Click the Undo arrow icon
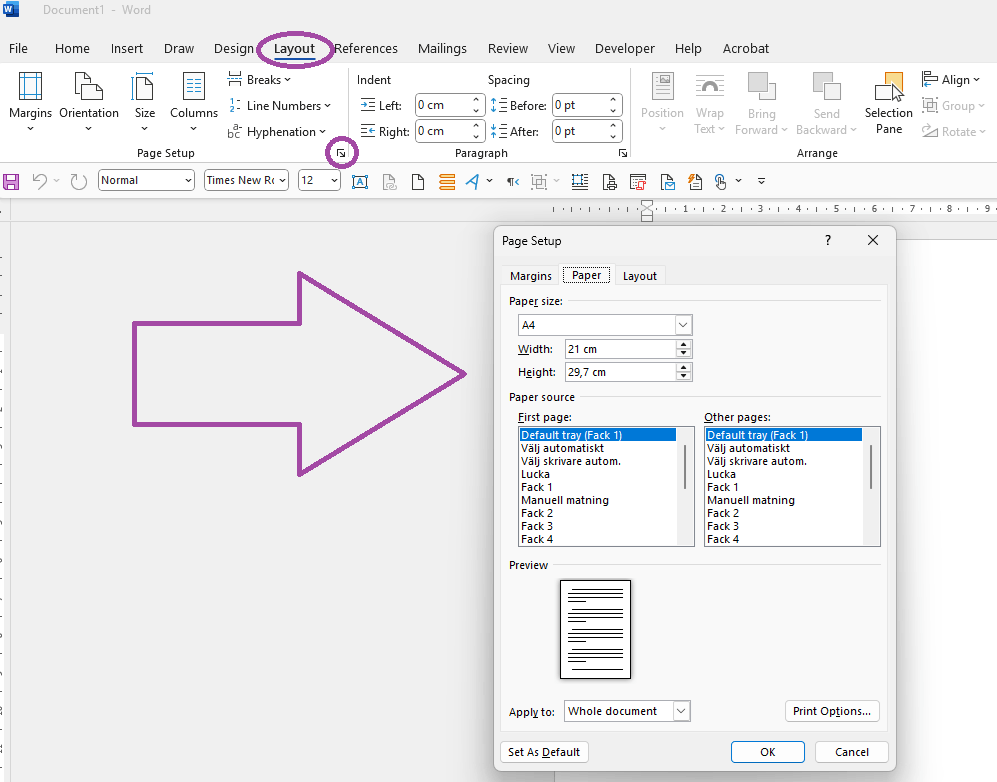Screen dimensions: 997x782 39,181
